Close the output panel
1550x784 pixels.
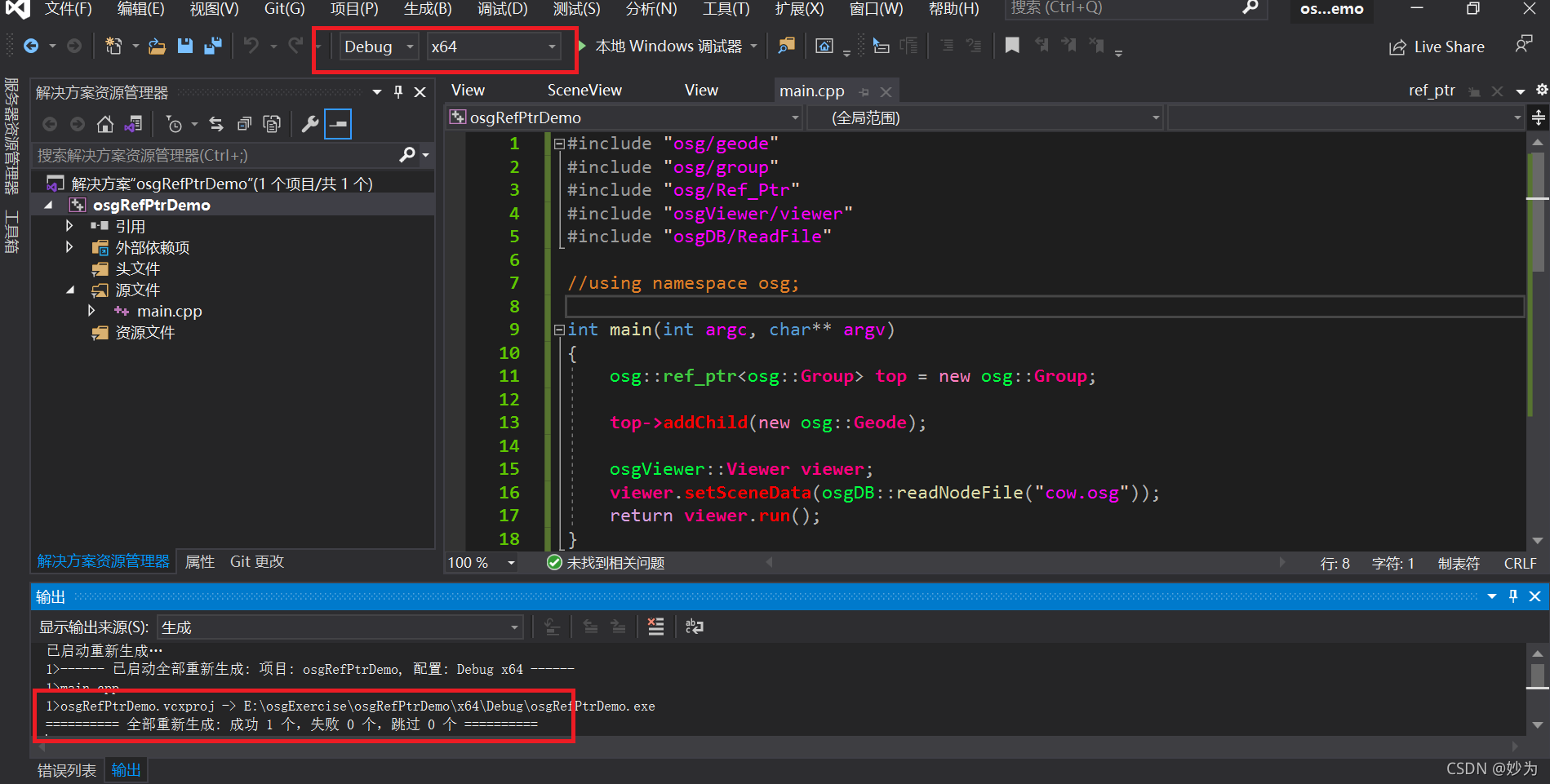[x=1534, y=596]
